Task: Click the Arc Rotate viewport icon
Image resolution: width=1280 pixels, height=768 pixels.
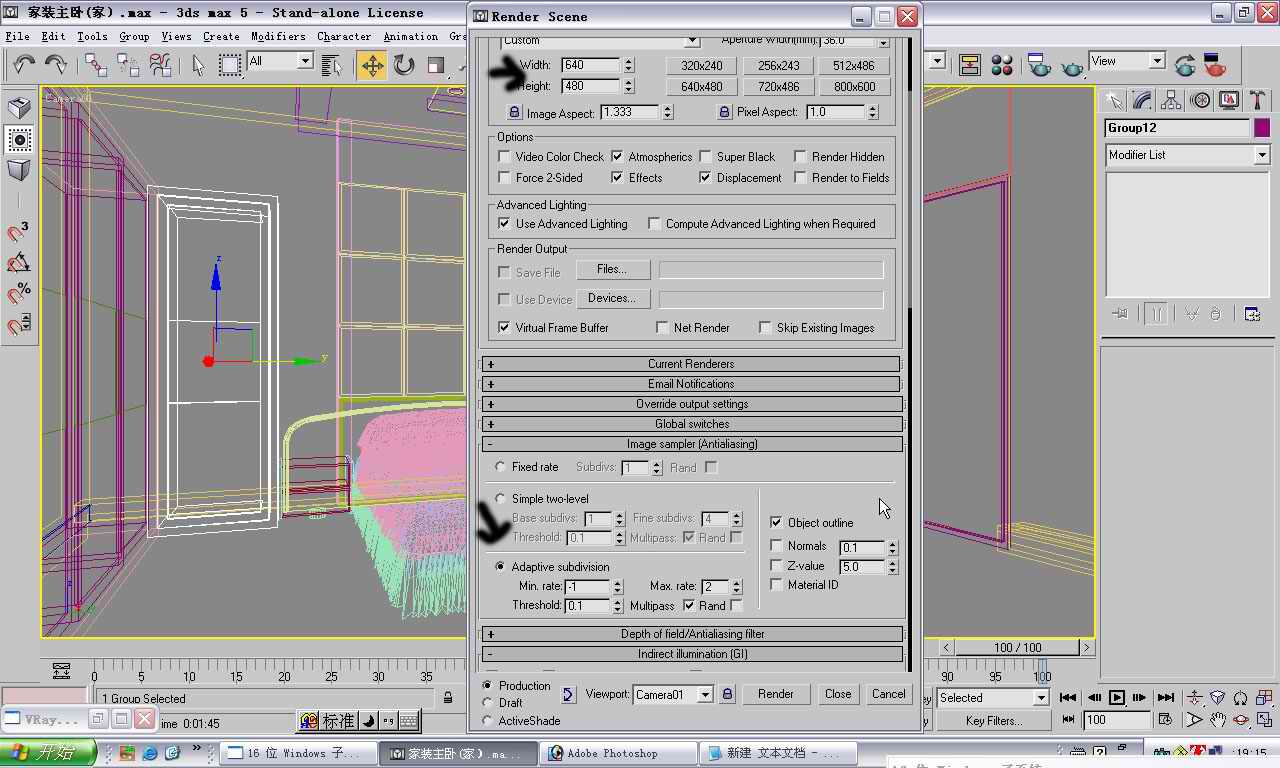Action: (x=1241, y=720)
